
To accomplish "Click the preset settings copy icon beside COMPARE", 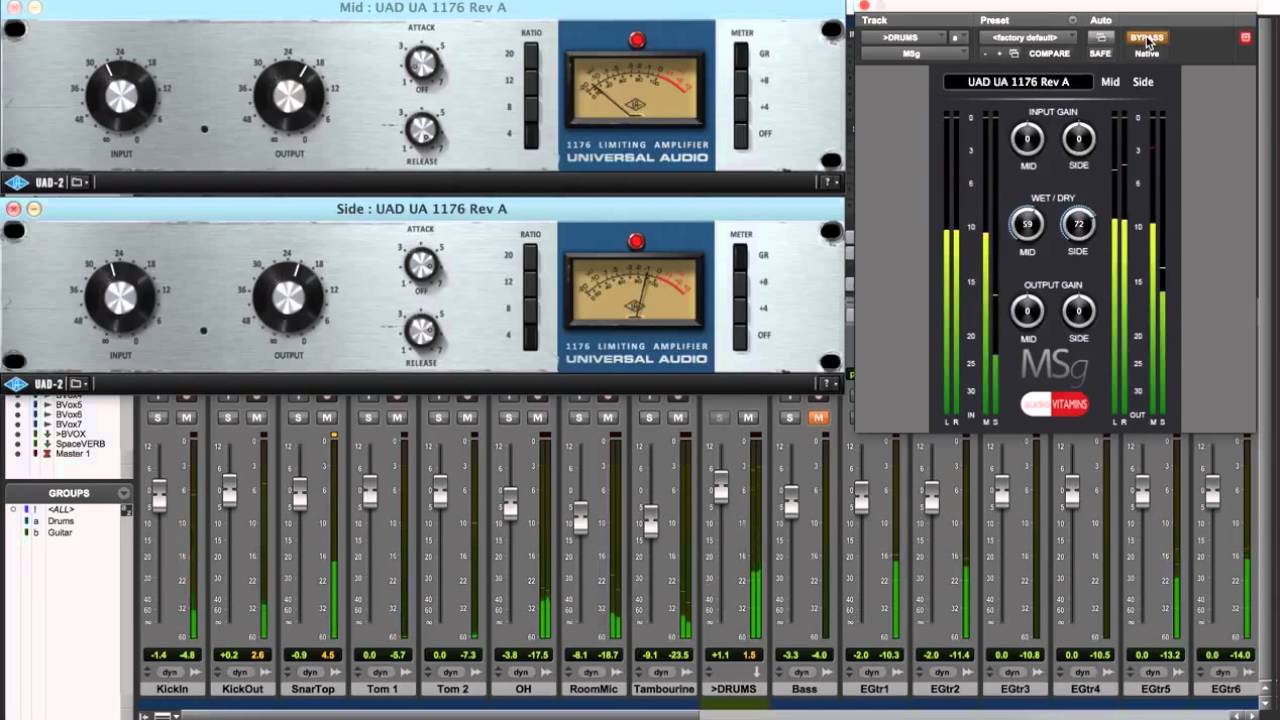I will tap(1014, 54).
